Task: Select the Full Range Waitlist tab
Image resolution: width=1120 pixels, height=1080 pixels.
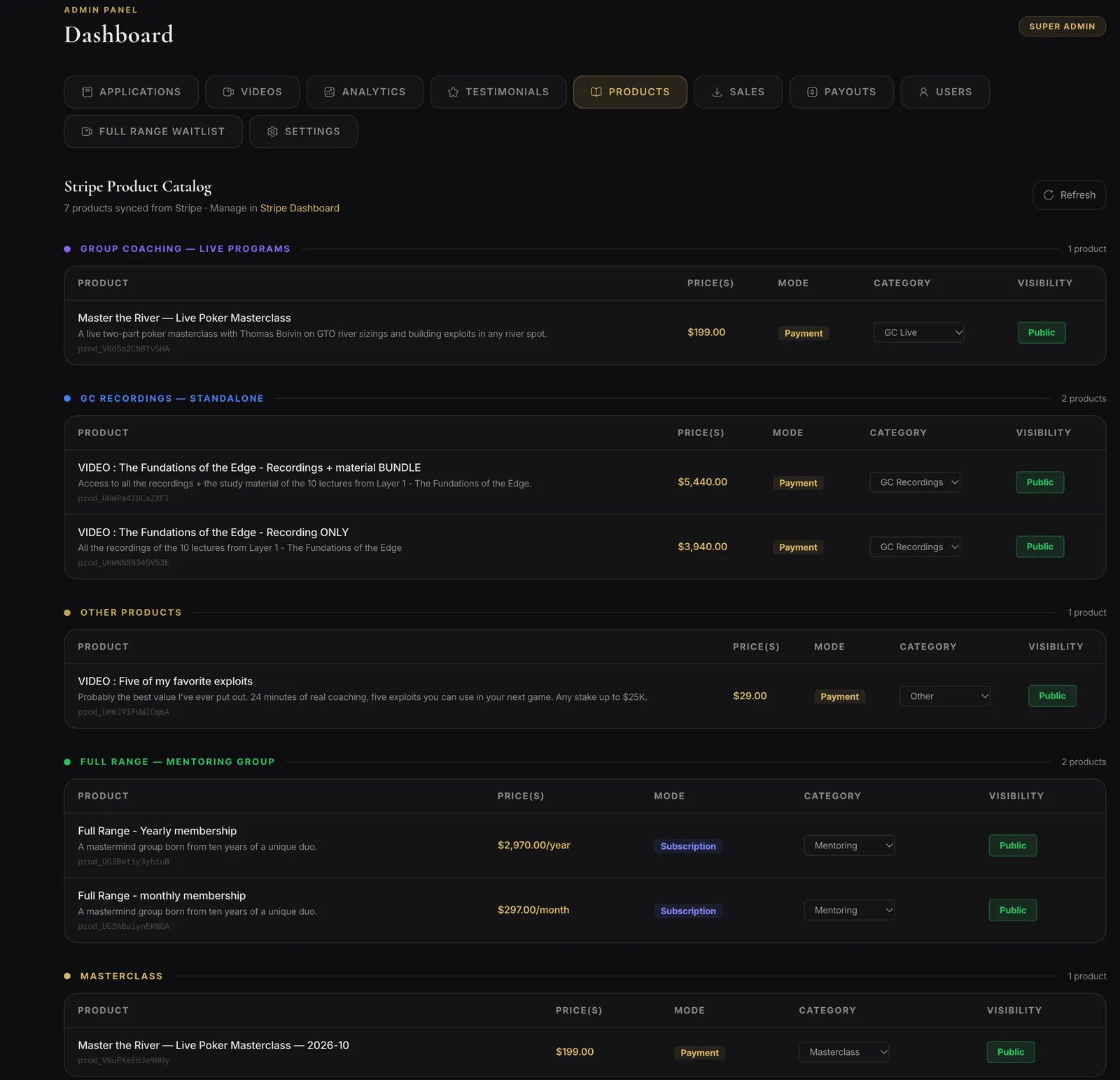Action: [153, 132]
